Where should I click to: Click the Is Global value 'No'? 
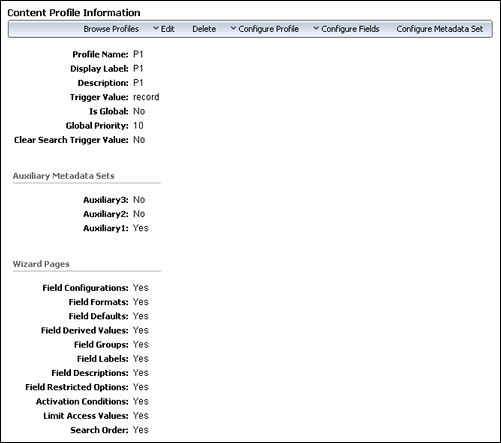(139, 111)
